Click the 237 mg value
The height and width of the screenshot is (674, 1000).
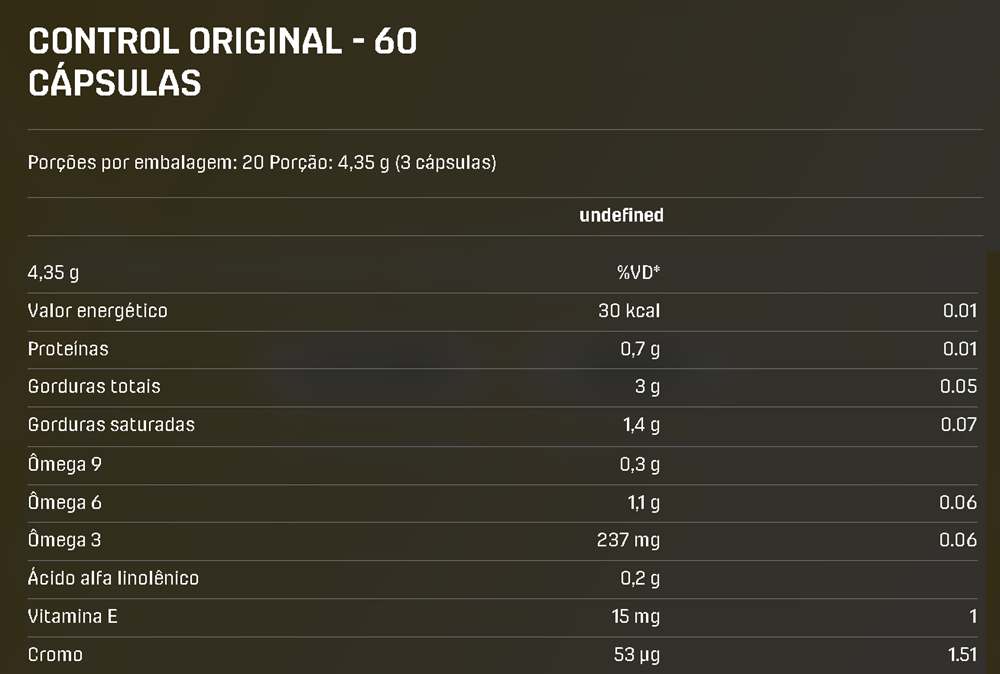(628, 540)
